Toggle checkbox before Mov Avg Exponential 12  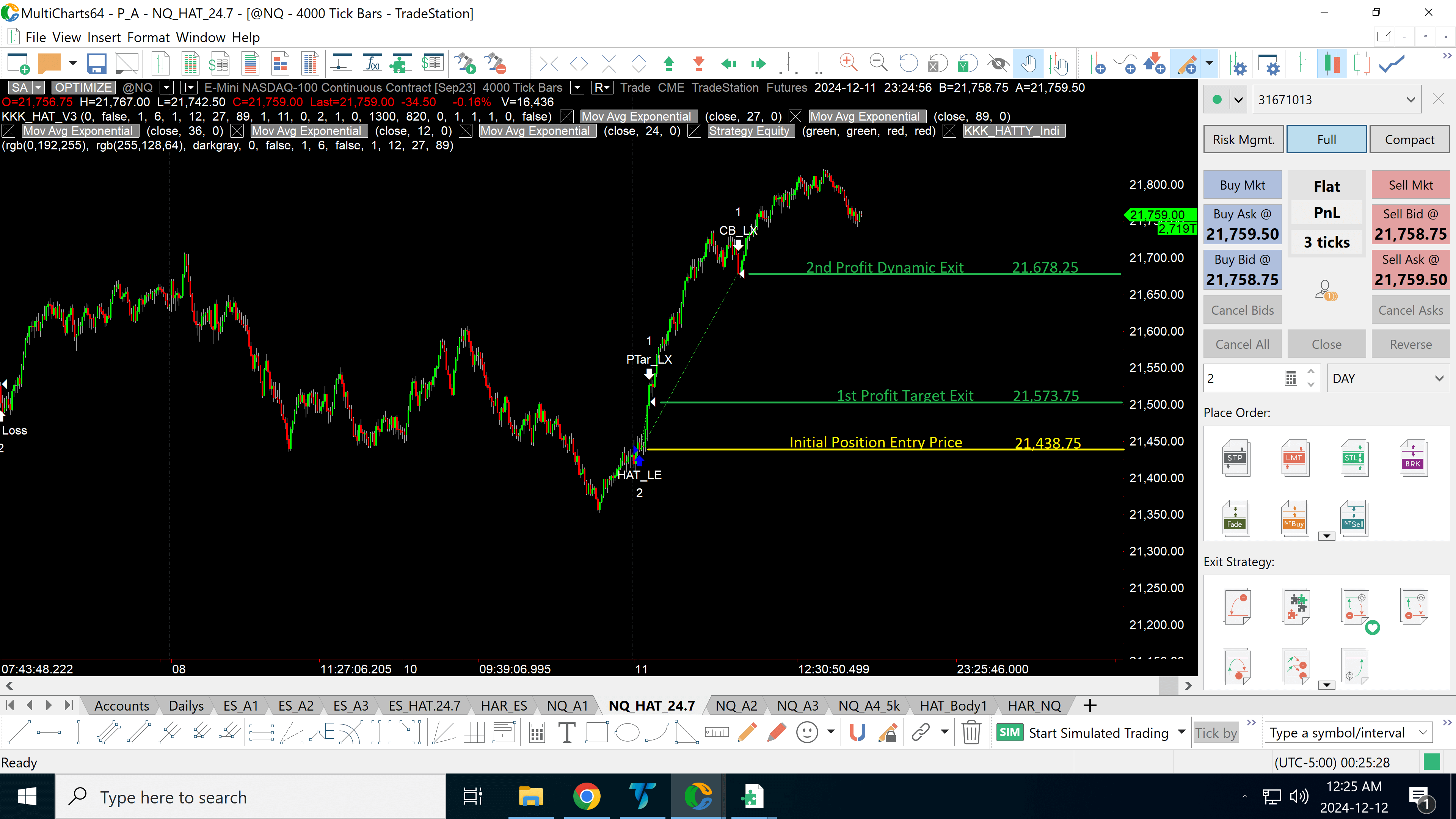pyautogui.click(x=237, y=131)
